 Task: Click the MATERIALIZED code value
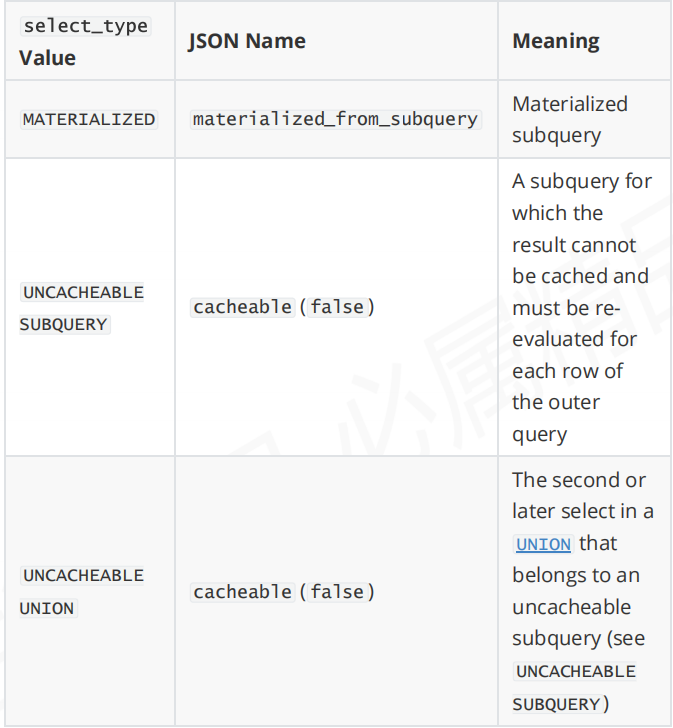click(89, 119)
